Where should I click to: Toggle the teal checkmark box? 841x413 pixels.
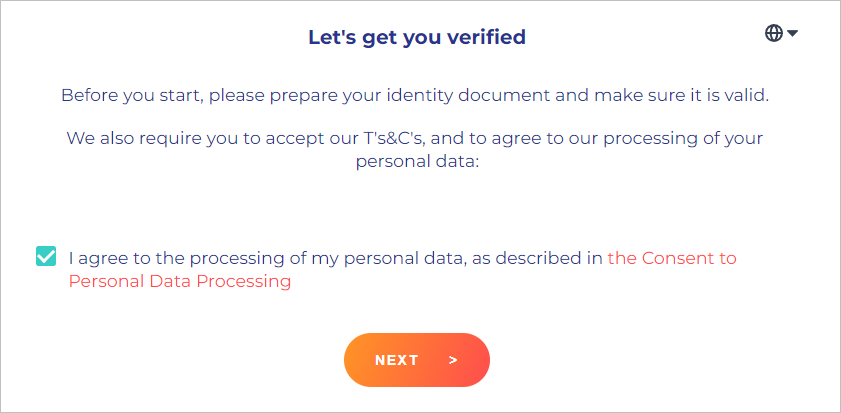tap(46, 256)
